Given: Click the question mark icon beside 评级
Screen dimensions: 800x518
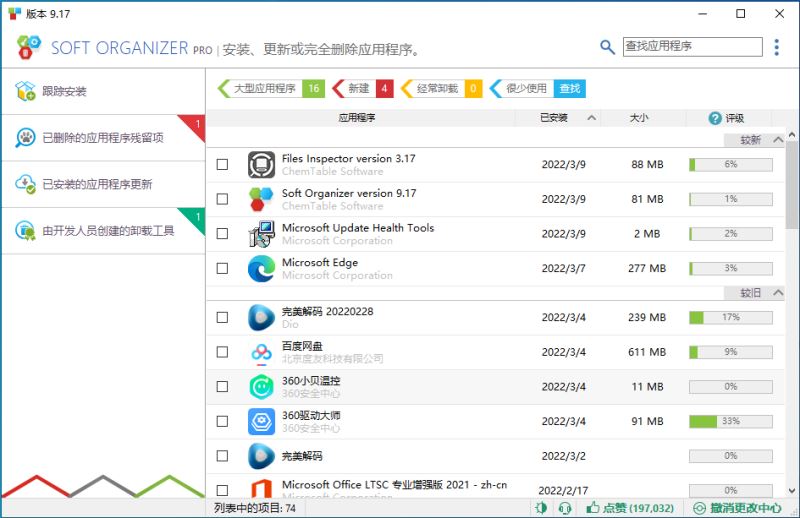Looking at the screenshot, I should pyautogui.click(x=715, y=118).
